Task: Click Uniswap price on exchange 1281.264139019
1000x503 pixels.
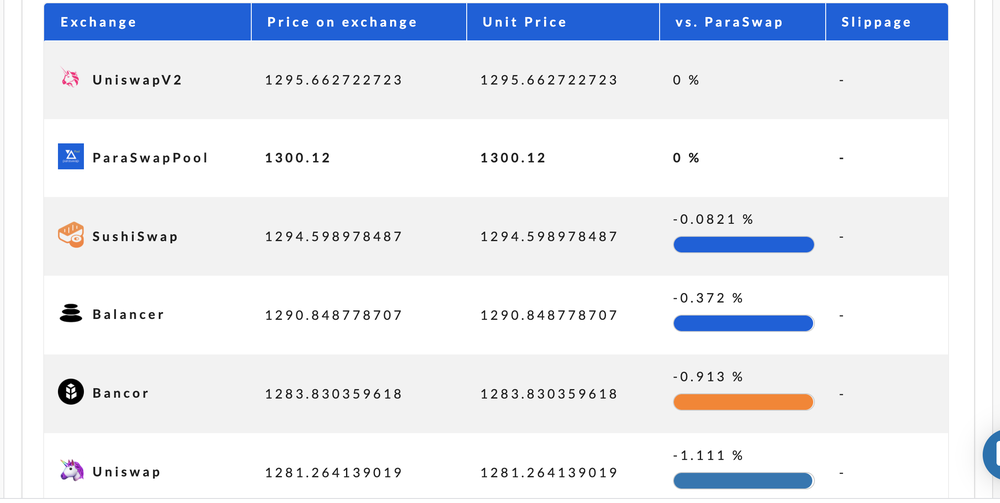Action: click(334, 472)
